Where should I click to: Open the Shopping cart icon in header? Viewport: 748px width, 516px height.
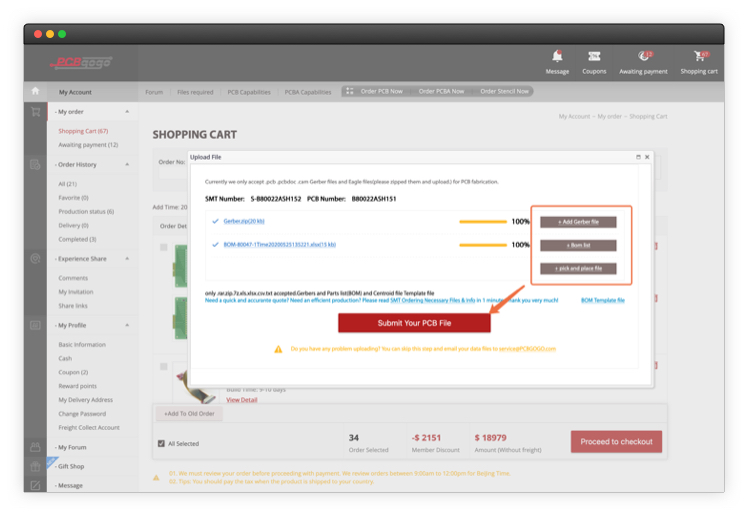700,56
